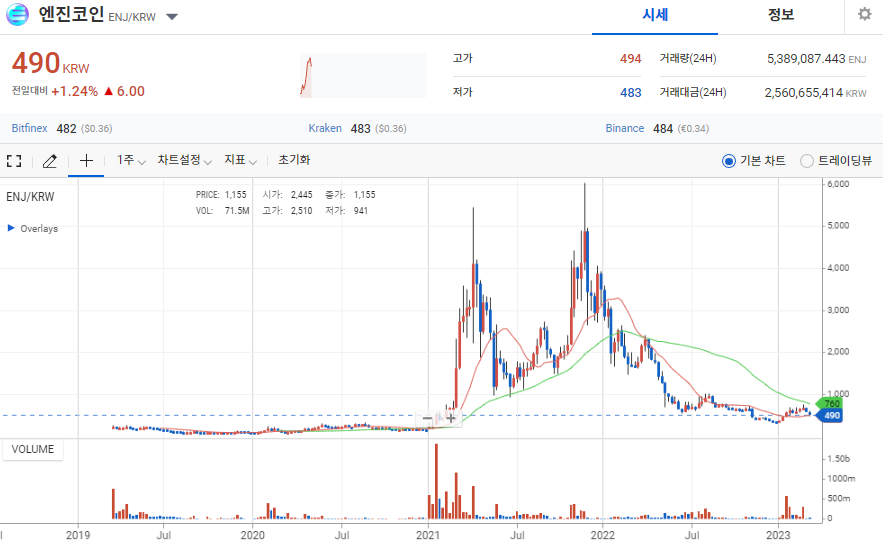Click the blue 490 current price marker
The height and width of the screenshot is (546, 883).
828,416
